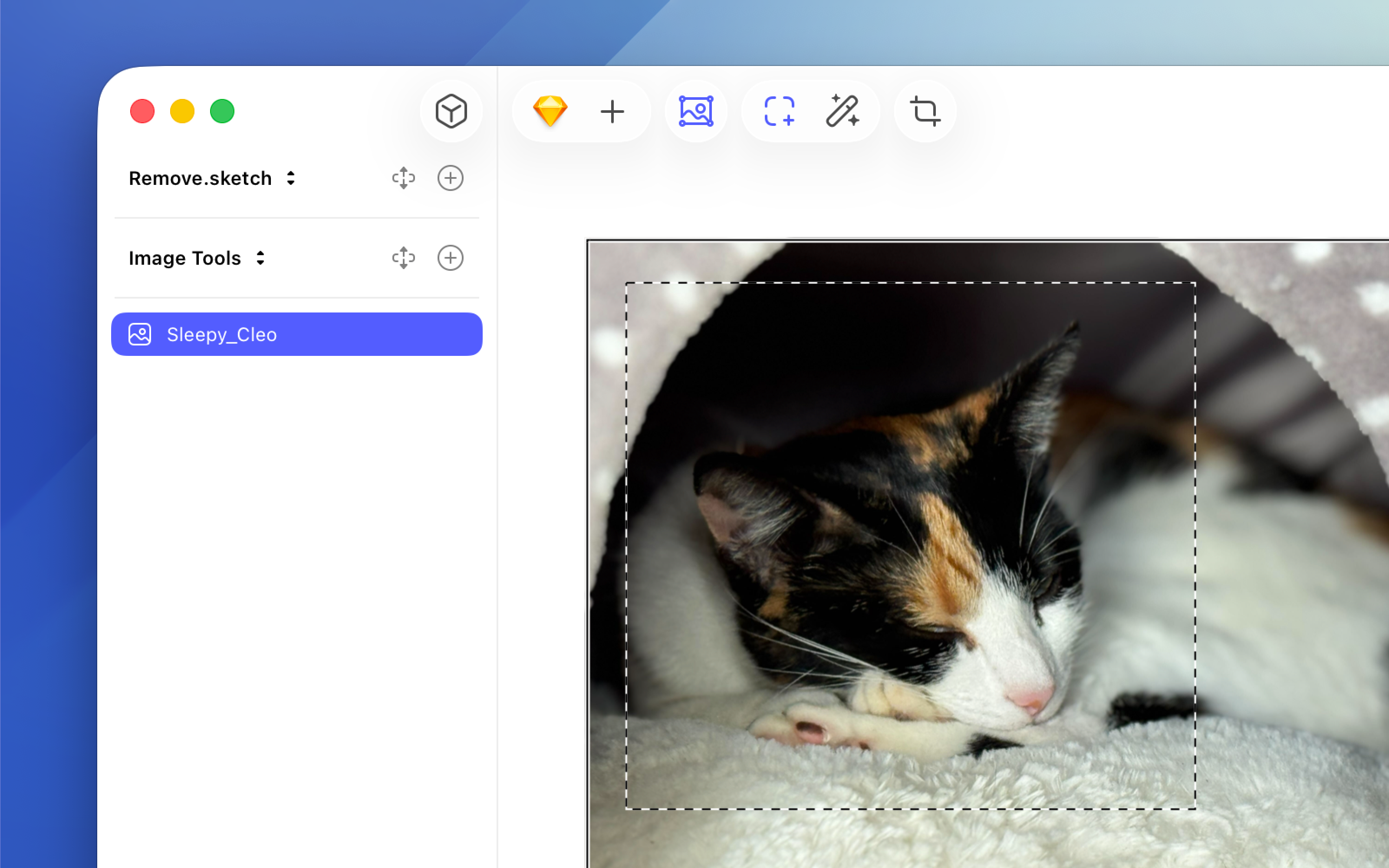Click the Sketch diamond logo icon
This screenshot has width=1389, height=868.
550,112
